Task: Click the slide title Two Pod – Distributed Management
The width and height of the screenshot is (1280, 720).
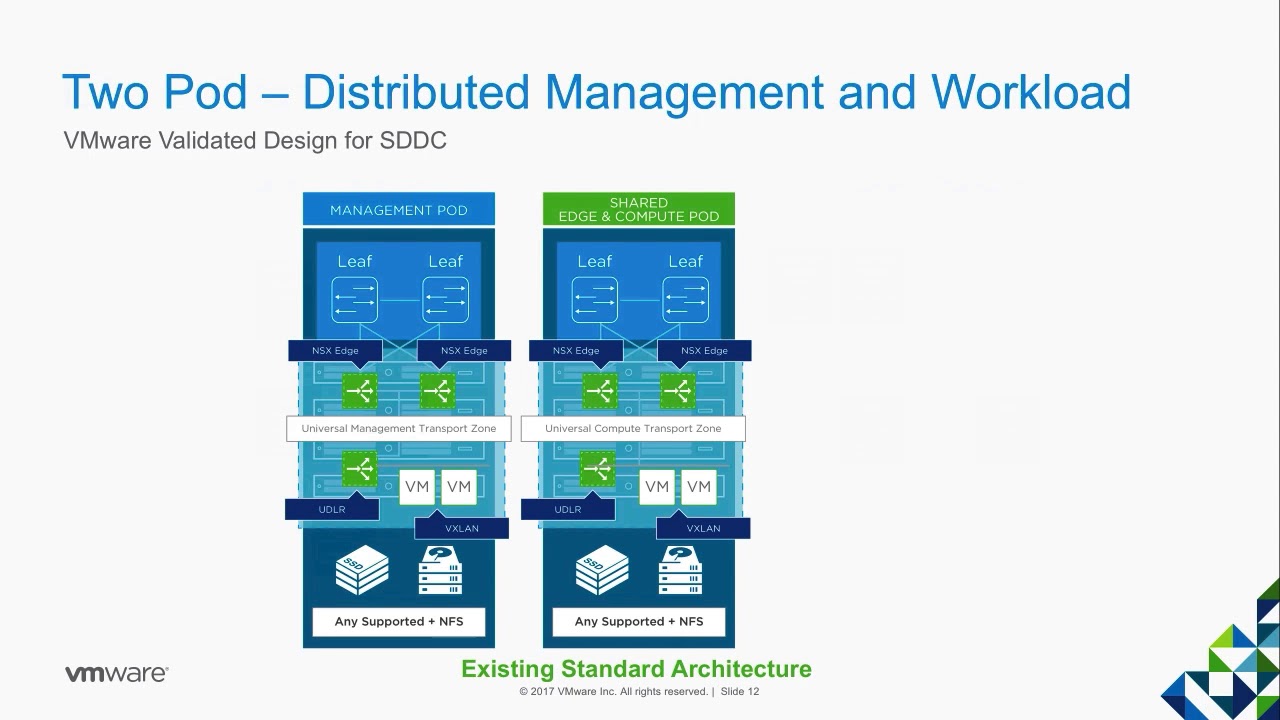Action: point(596,92)
